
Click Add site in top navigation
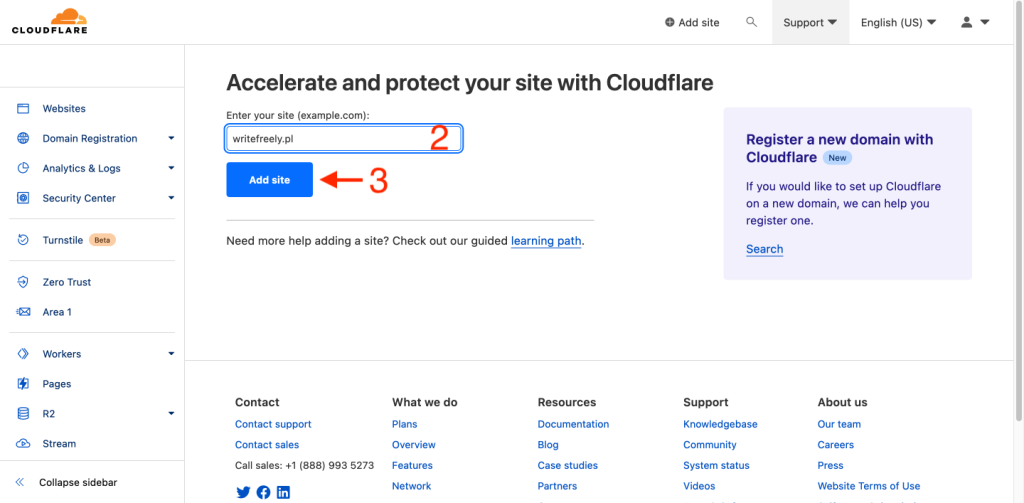[x=692, y=22]
